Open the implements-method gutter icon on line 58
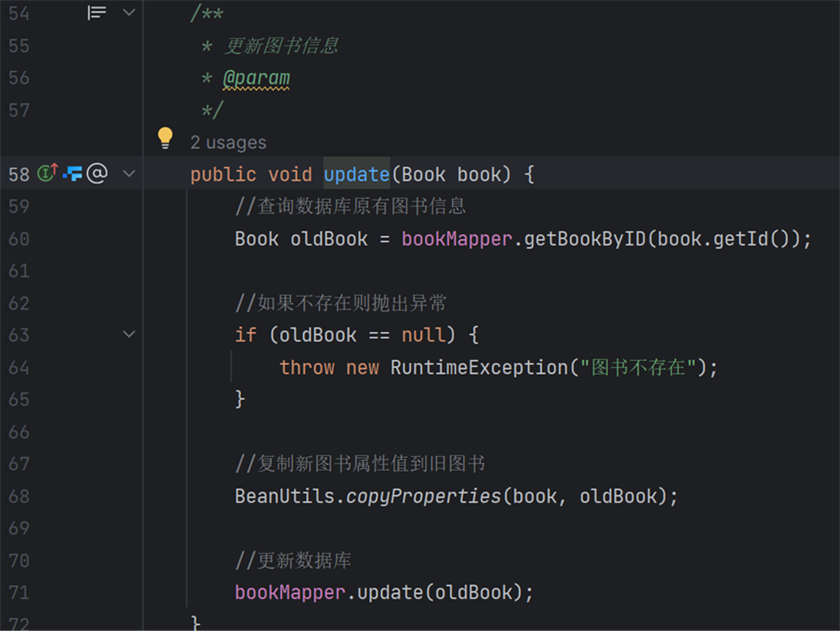 (47, 172)
